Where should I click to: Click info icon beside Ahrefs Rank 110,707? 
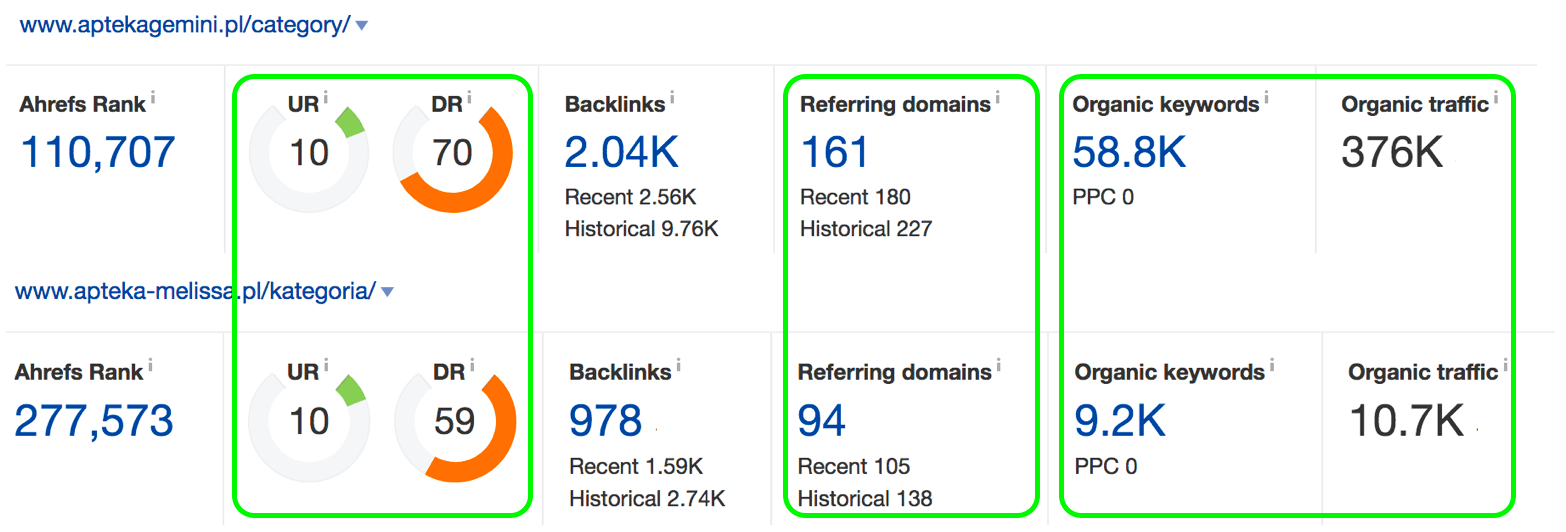pyautogui.click(x=153, y=98)
